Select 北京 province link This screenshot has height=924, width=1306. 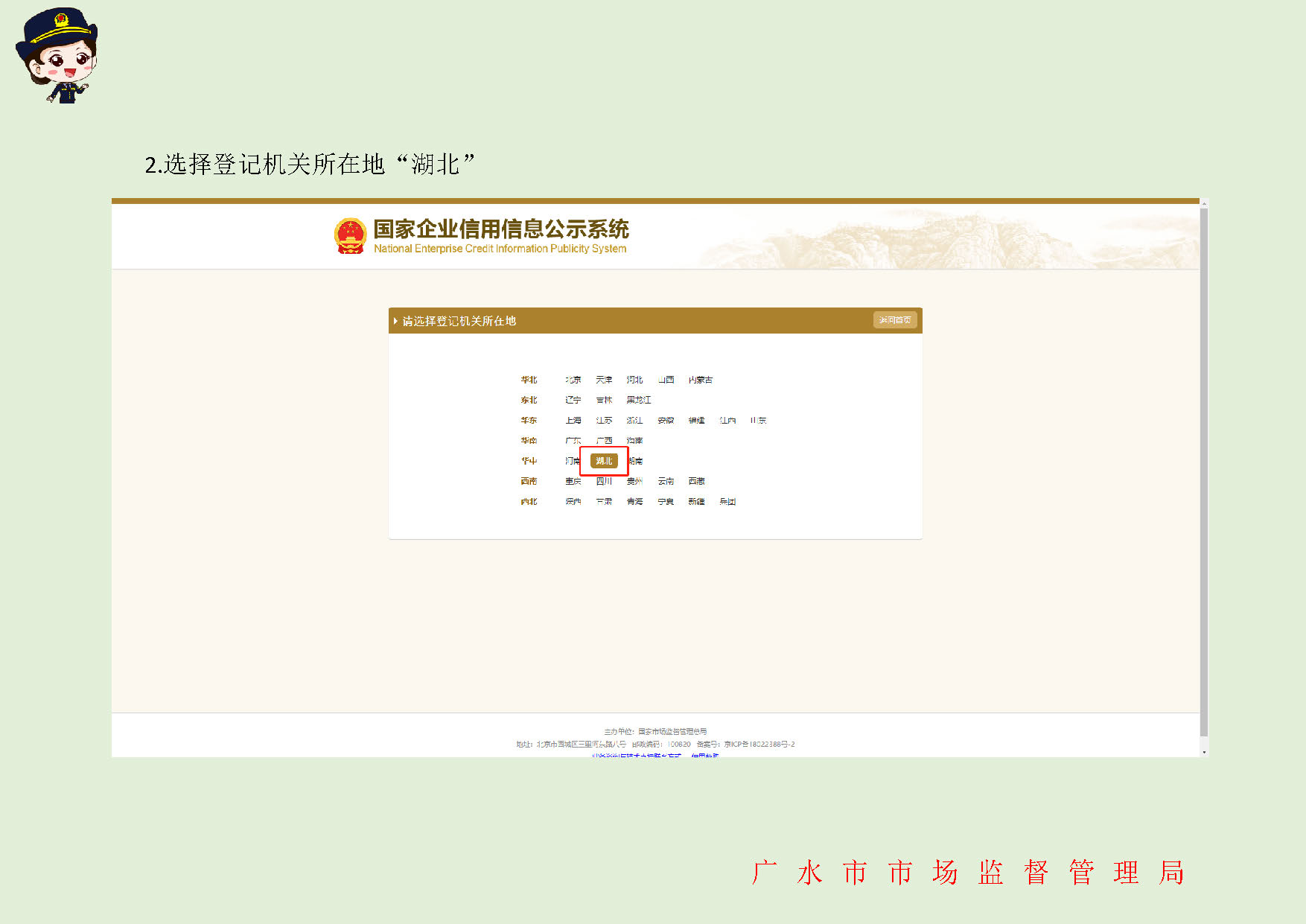click(573, 380)
